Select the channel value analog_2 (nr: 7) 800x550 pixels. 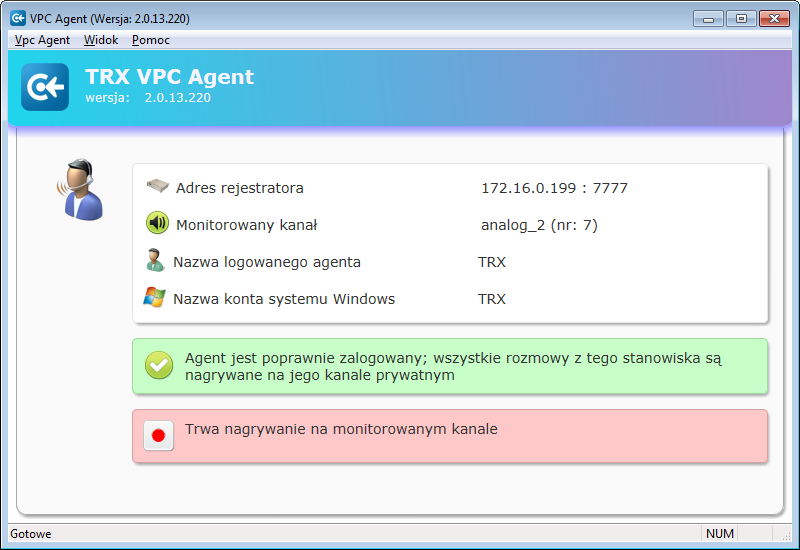point(539,225)
